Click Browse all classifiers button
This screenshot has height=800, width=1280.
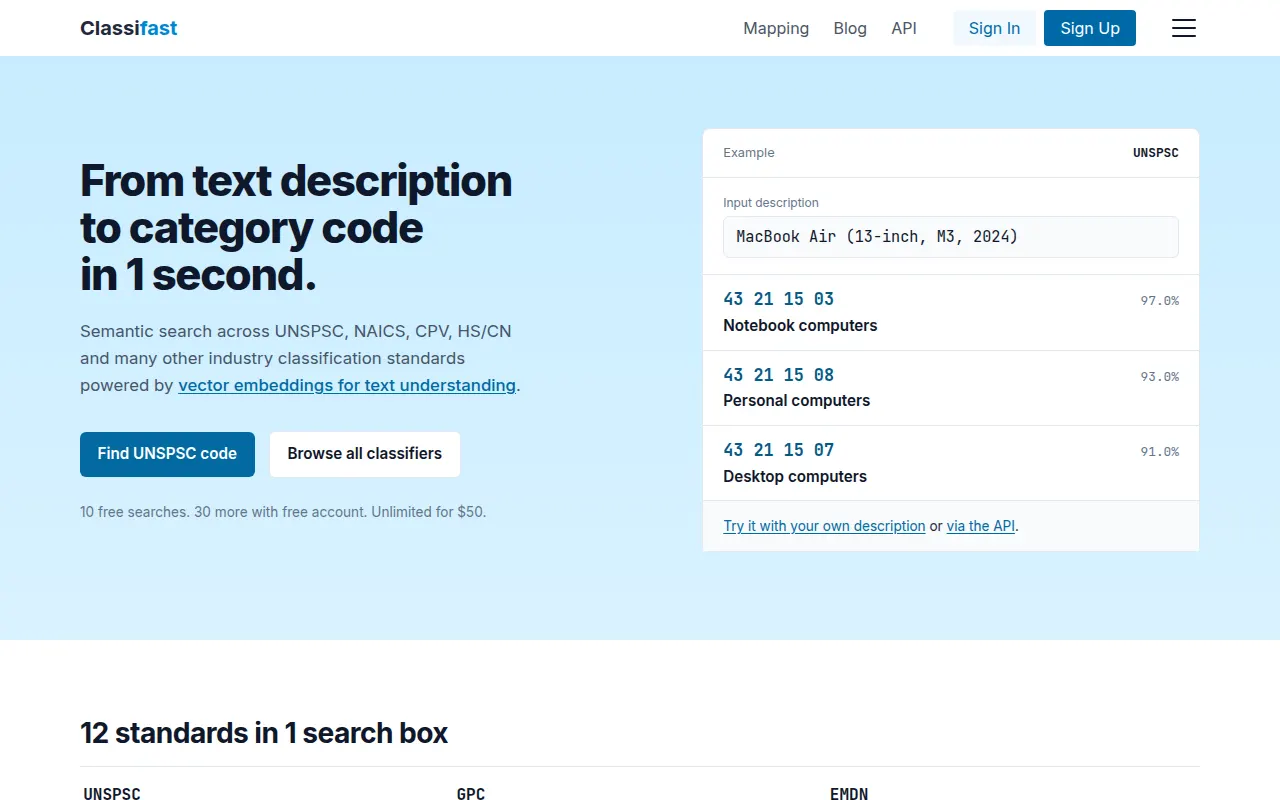point(365,454)
